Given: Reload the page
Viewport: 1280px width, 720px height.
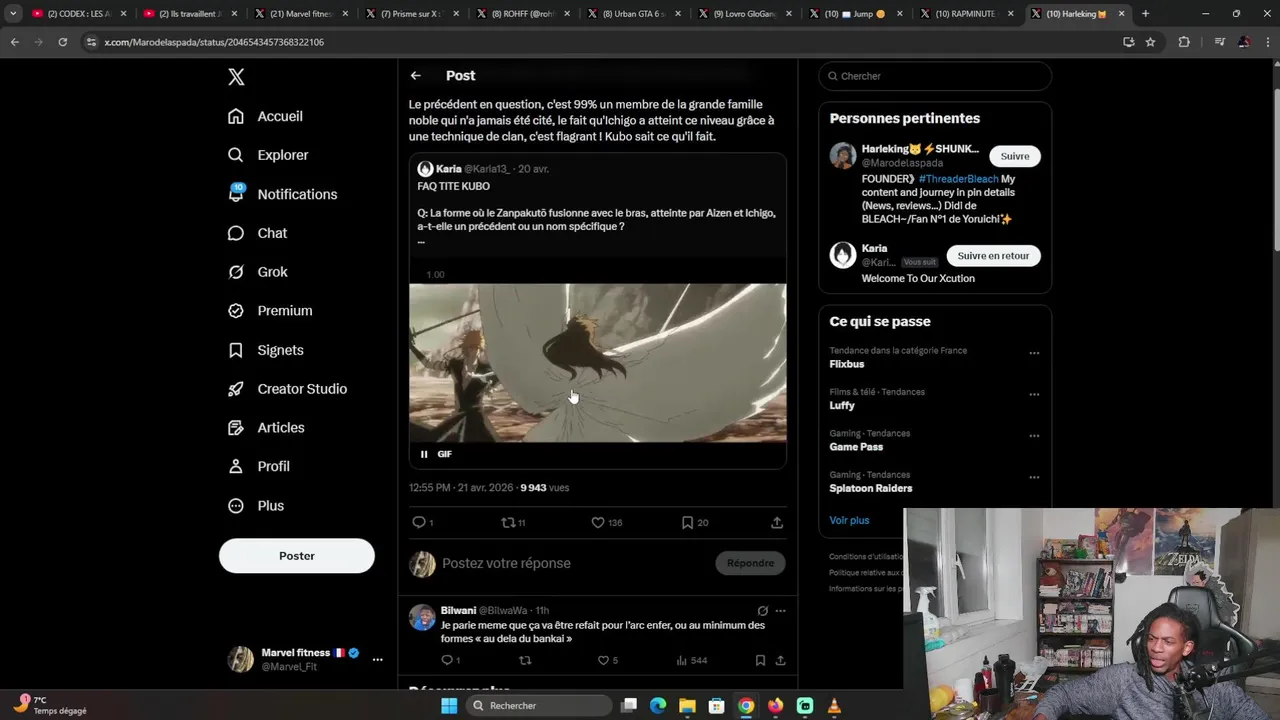Looking at the screenshot, I should point(62,42).
